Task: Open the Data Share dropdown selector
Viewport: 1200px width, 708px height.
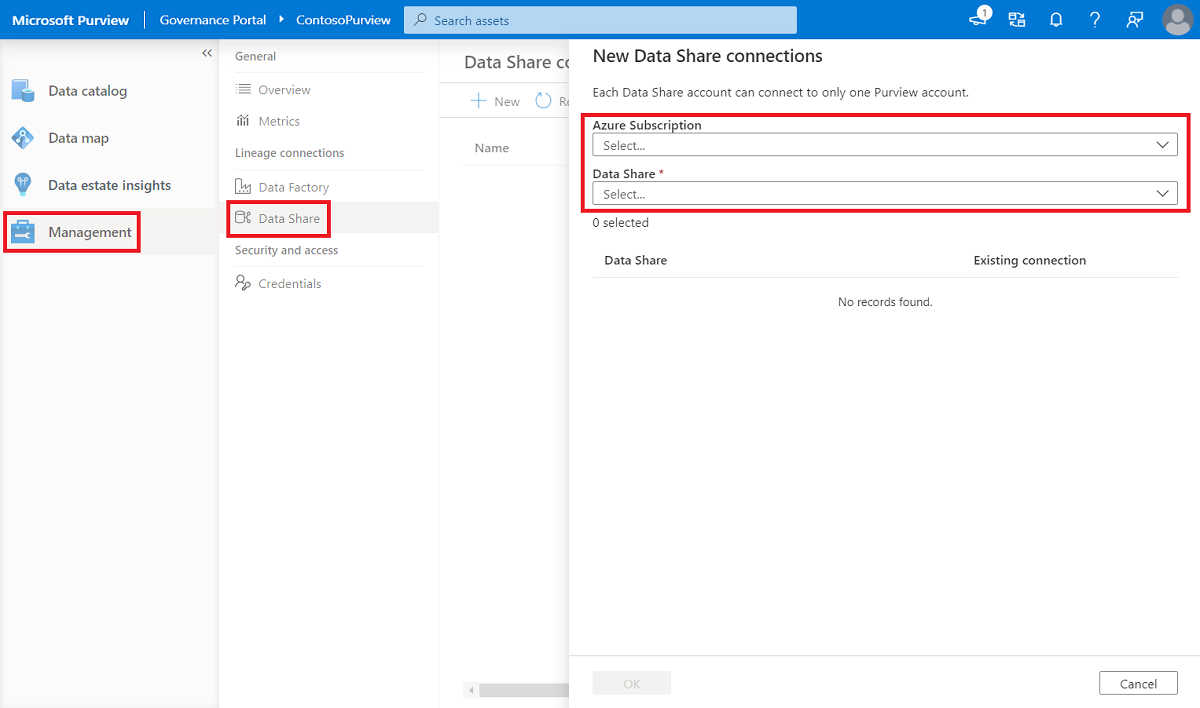Action: (x=884, y=193)
